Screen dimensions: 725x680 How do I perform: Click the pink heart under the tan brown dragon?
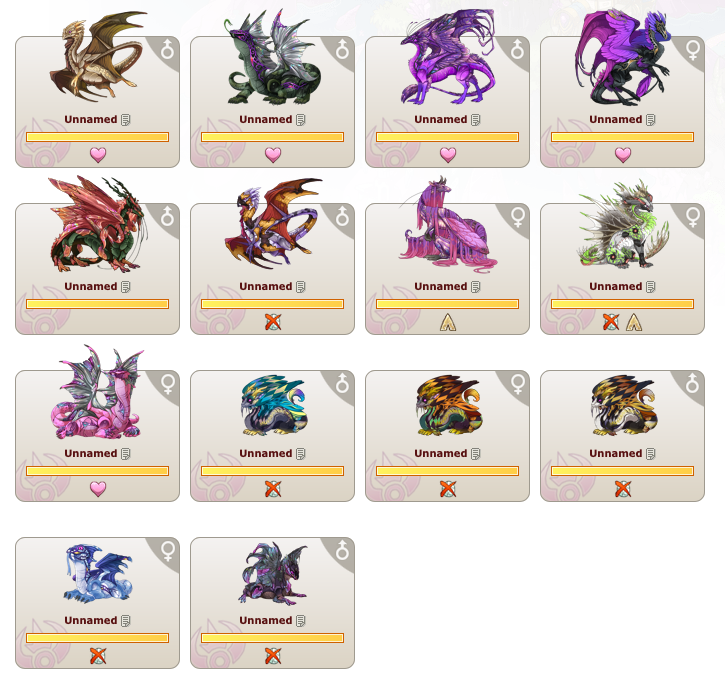pos(98,154)
